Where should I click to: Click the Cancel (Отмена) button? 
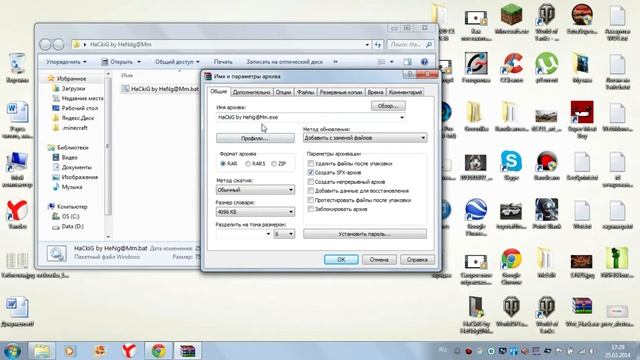[x=379, y=260]
